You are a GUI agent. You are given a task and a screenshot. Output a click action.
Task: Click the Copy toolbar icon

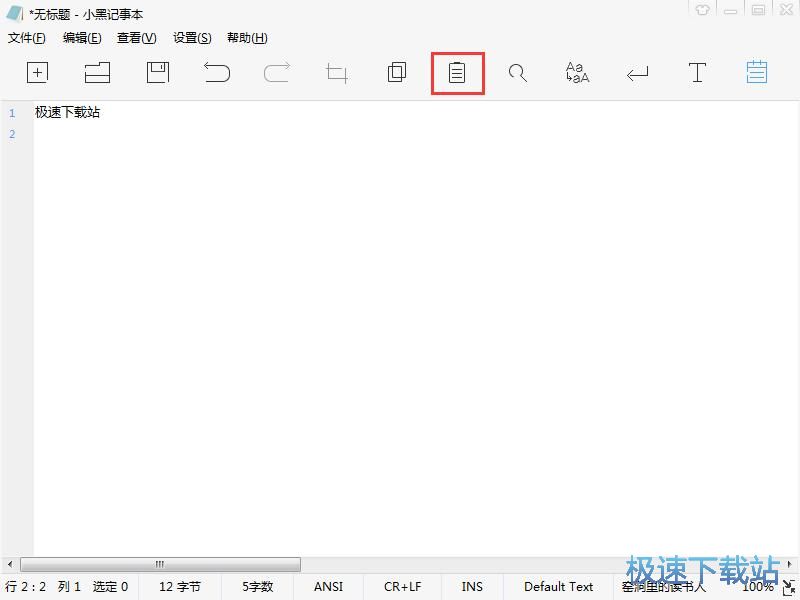coord(397,72)
